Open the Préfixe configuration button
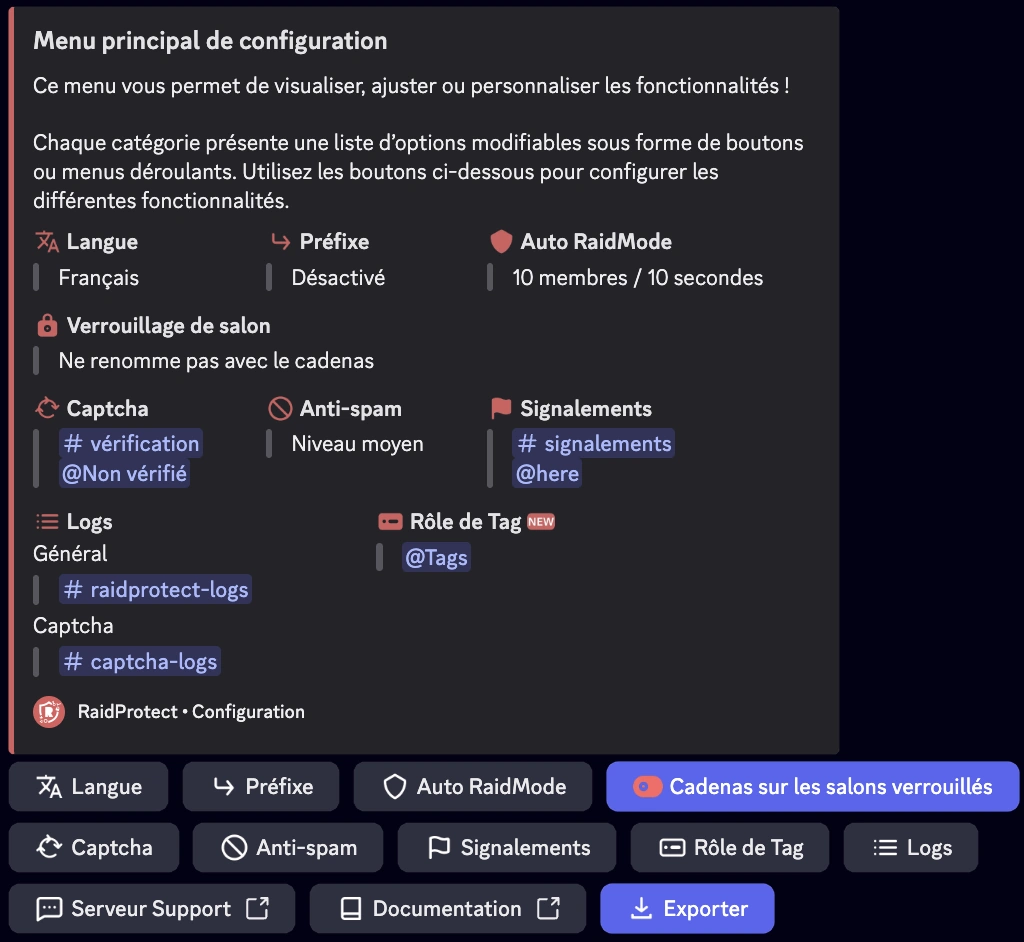 coord(261,787)
